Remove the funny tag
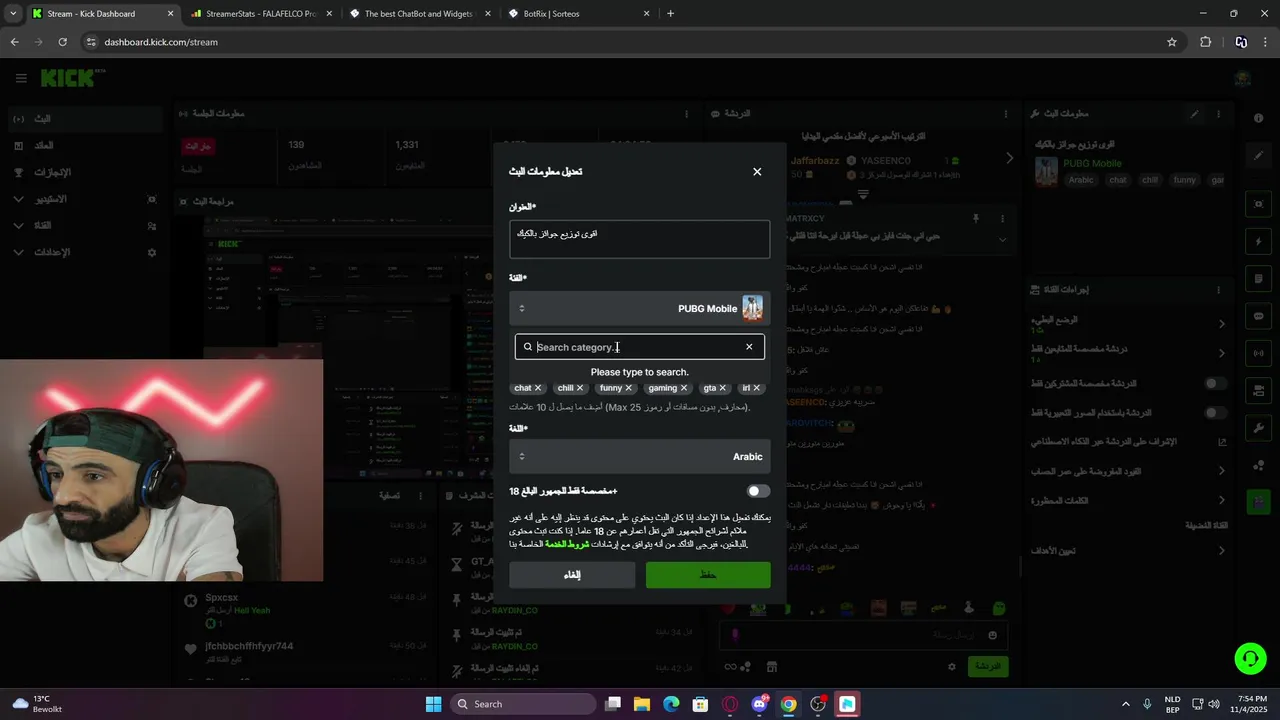 [629, 388]
